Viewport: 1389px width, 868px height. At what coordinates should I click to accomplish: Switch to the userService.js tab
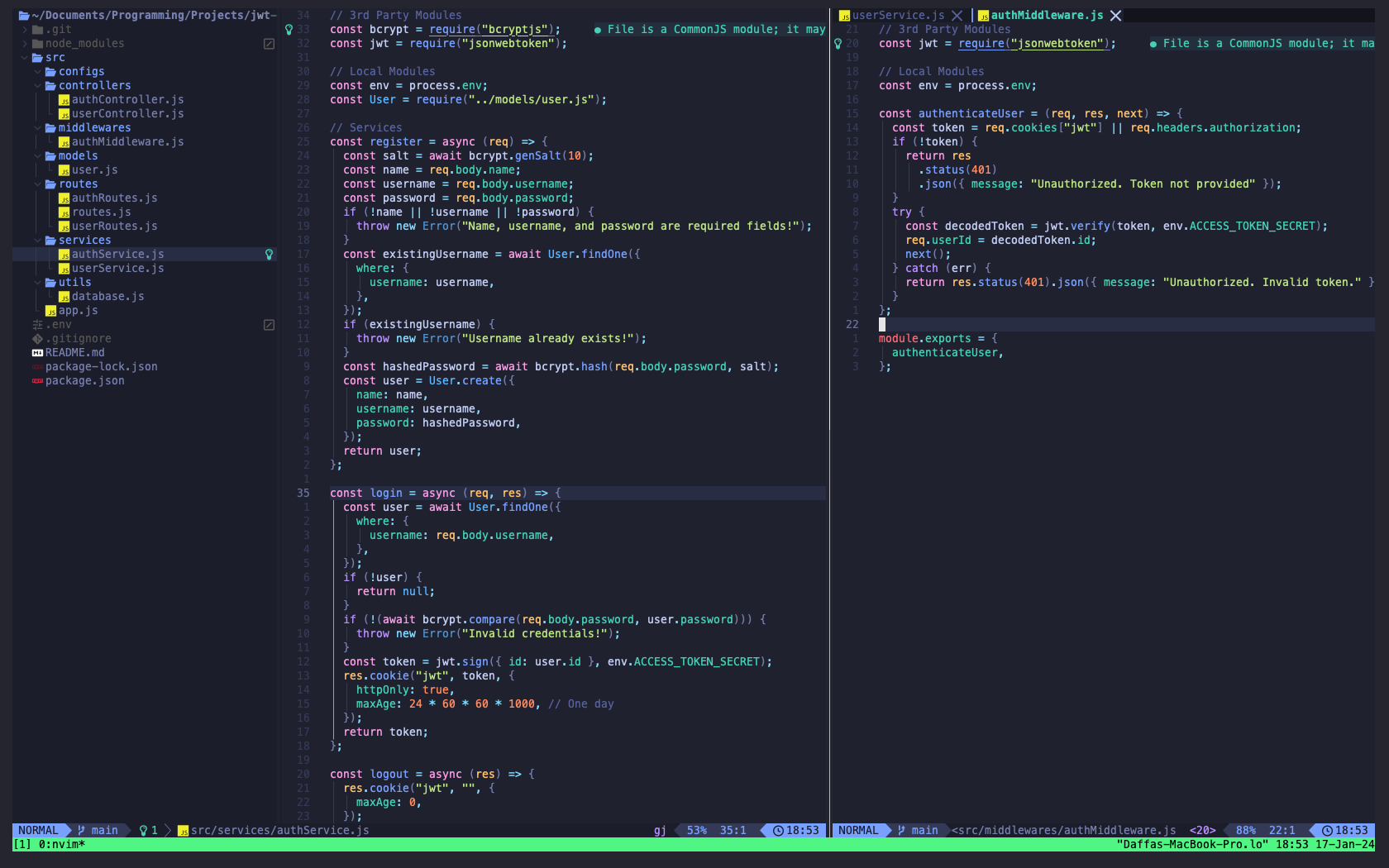897,16
